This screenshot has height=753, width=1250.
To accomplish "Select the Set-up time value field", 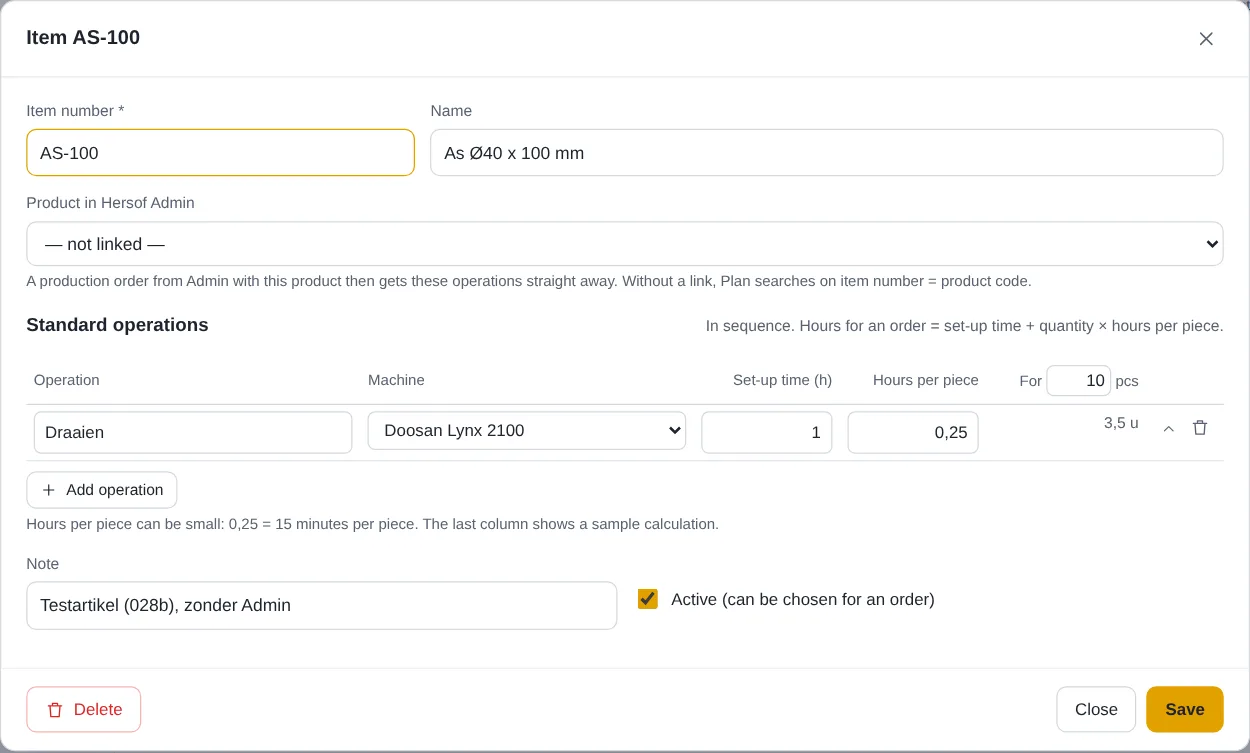I will click(767, 433).
